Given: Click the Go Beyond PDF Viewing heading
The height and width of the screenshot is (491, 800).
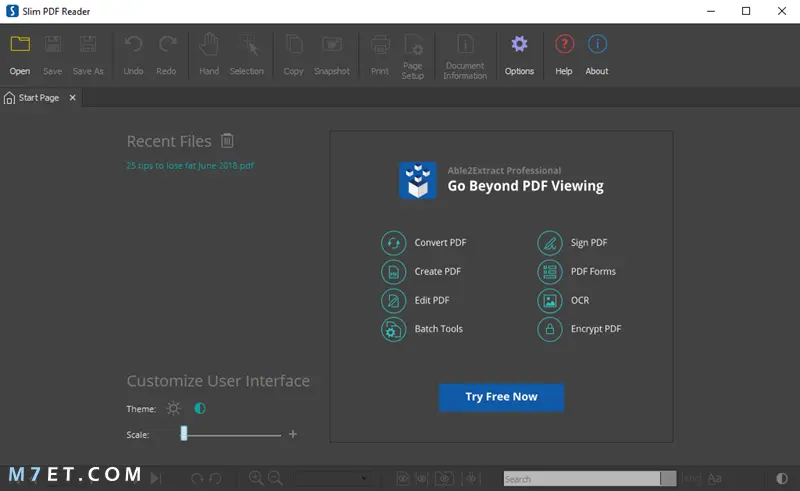Looking at the screenshot, I should pyautogui.click(x=526, y=186).
